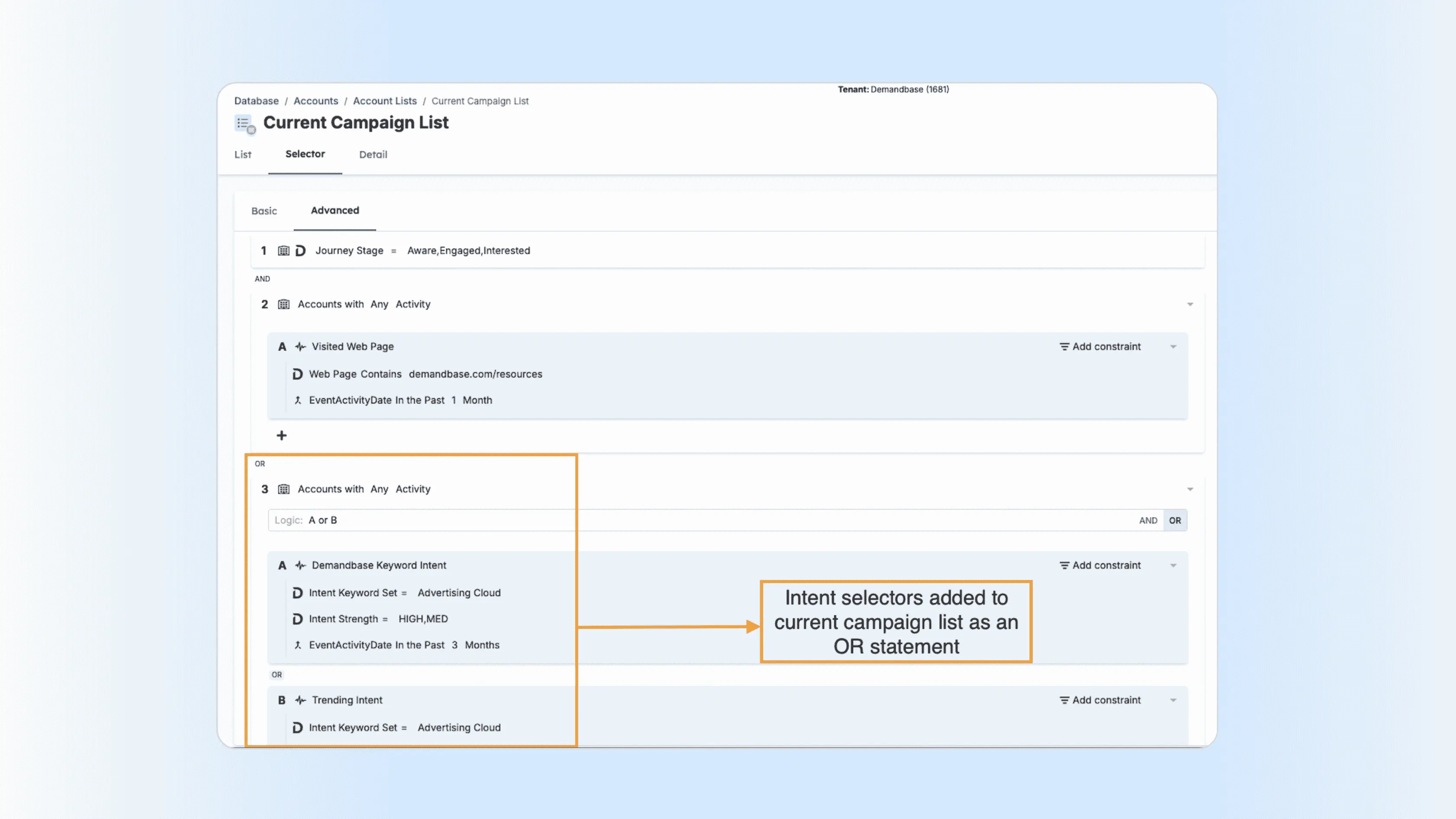Select the Advanced selector mode tab
The width and height of the screenshot is (1456, 819).
point(335,210)
